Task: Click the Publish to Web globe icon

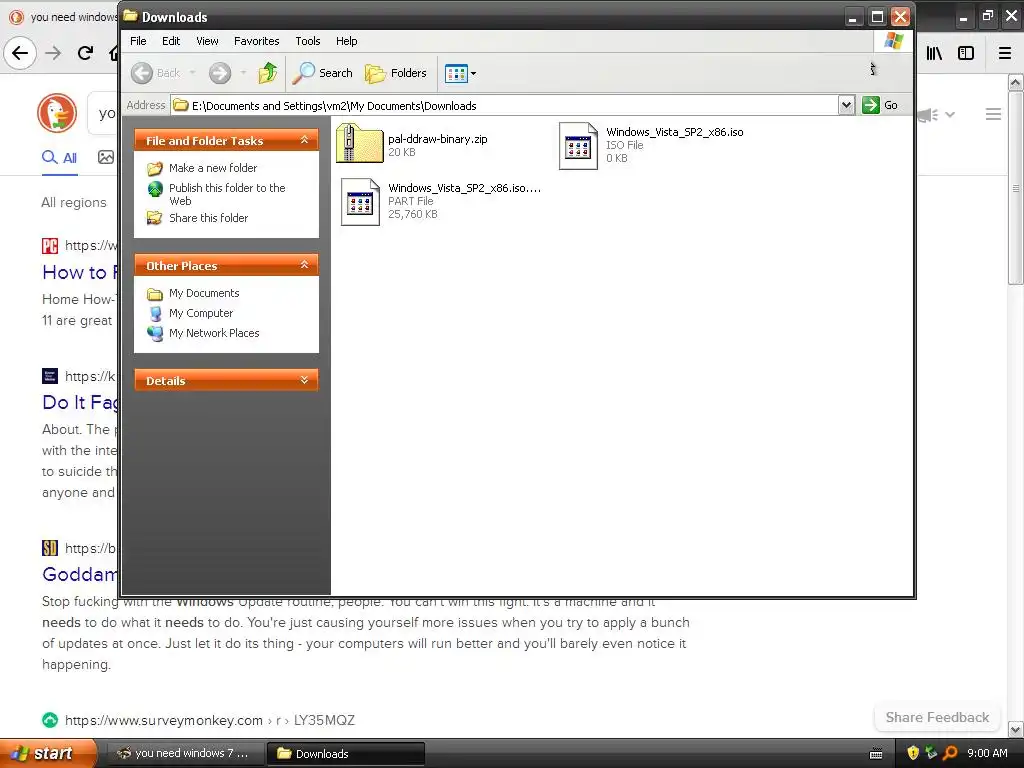Action: 155,189
